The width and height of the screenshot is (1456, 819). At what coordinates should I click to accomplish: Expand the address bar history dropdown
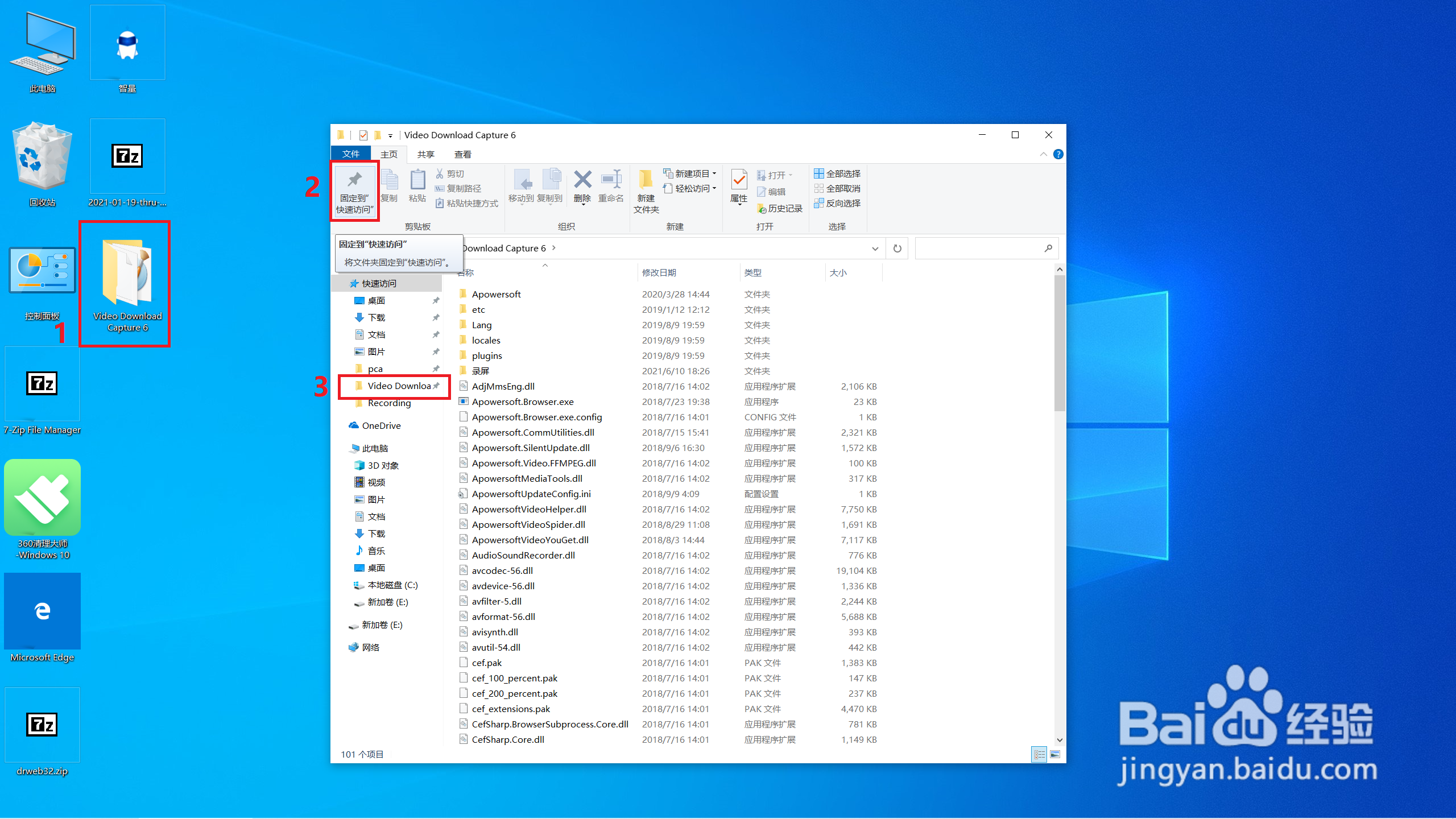[875, 249]
